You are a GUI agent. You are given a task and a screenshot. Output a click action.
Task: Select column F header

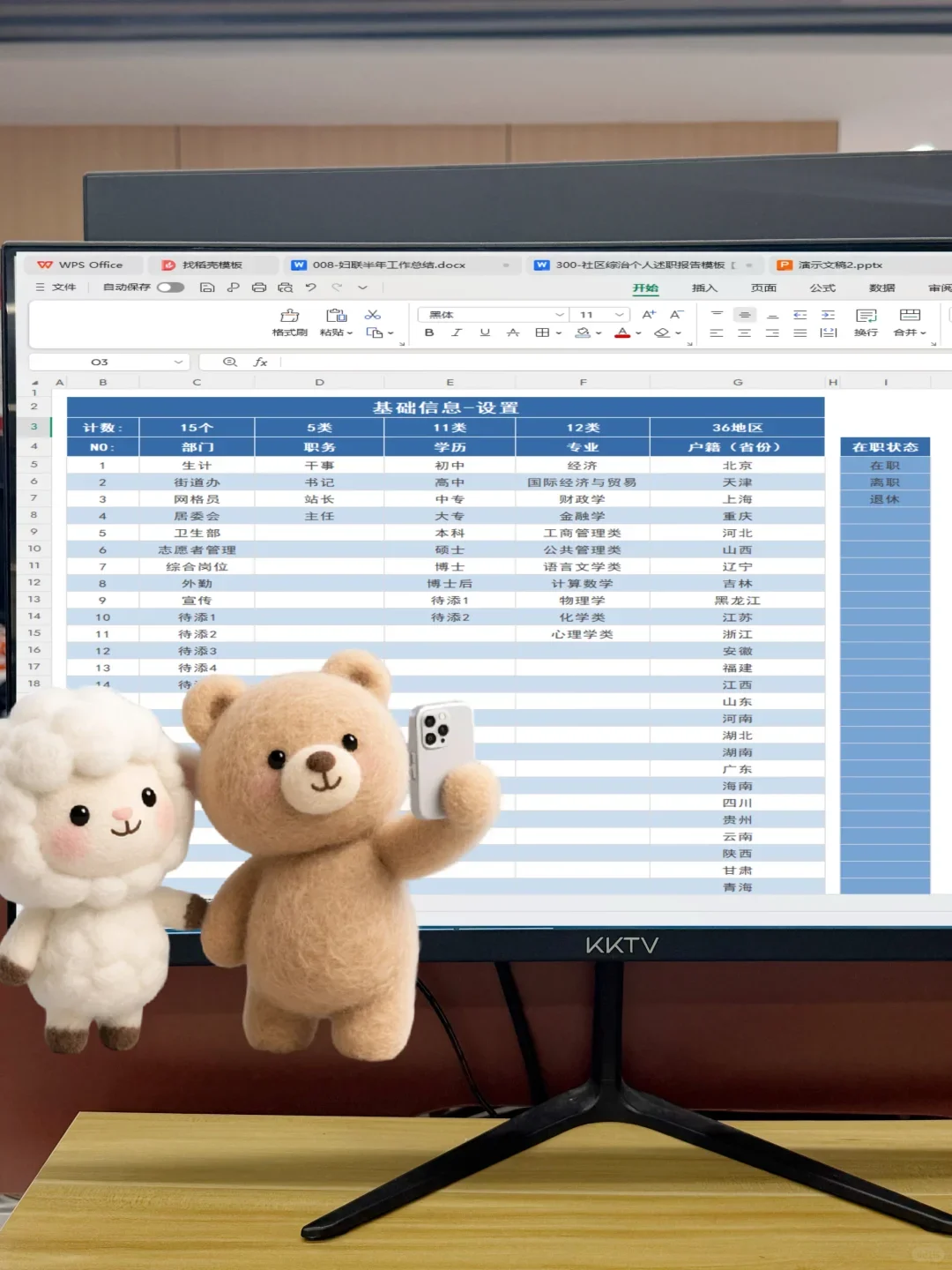point(583,382)
